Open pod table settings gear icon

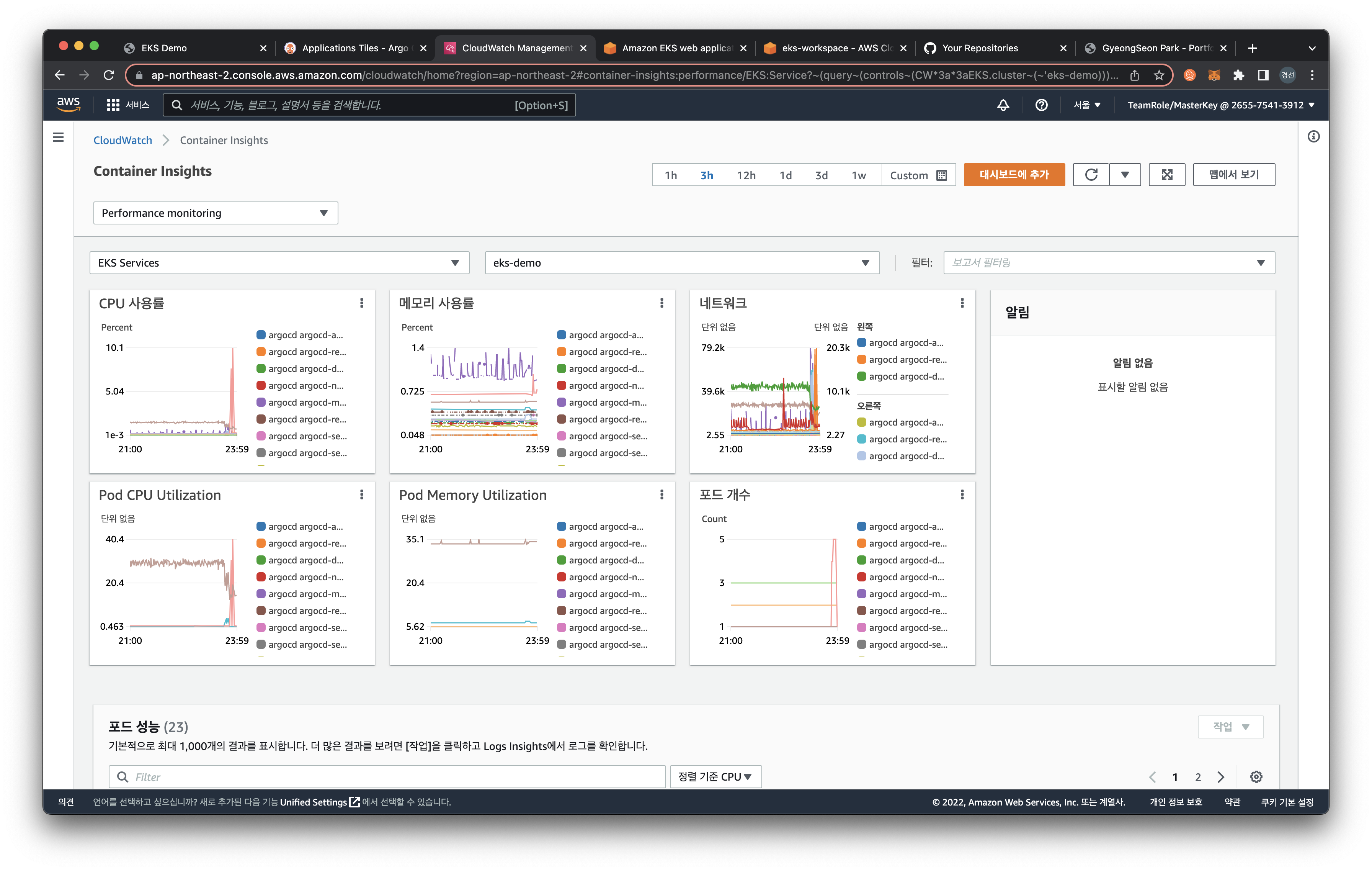[x=1256, y=777]
